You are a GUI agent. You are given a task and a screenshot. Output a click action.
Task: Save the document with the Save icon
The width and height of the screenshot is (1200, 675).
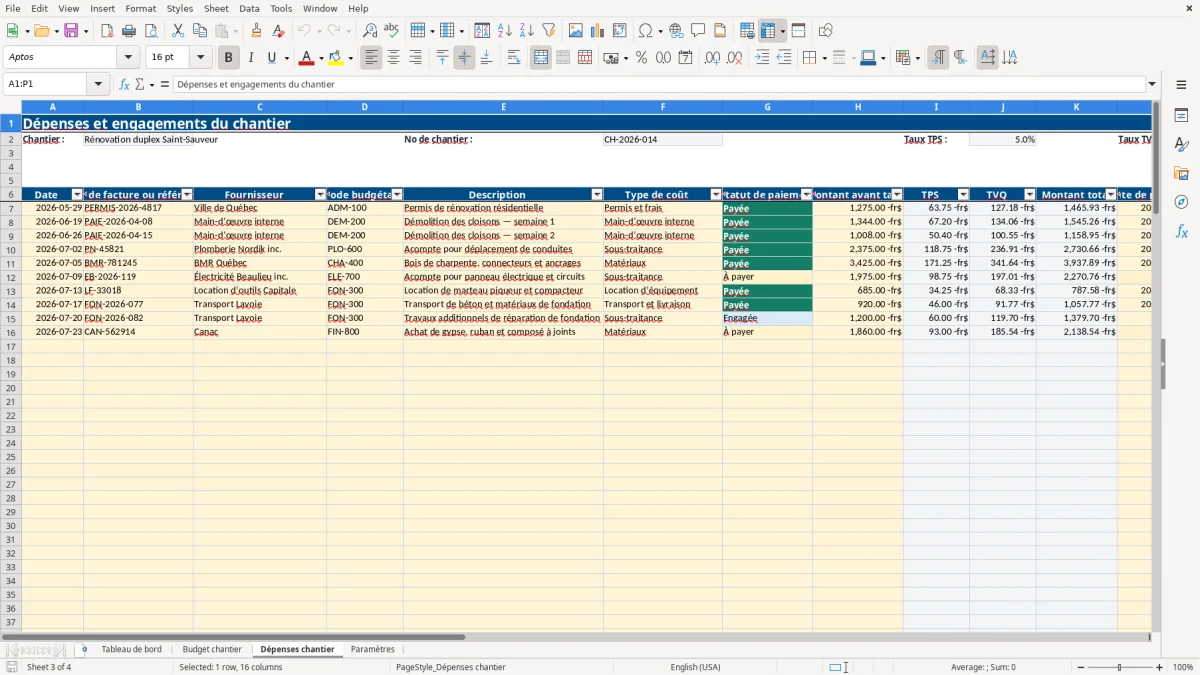coord(71,31)
